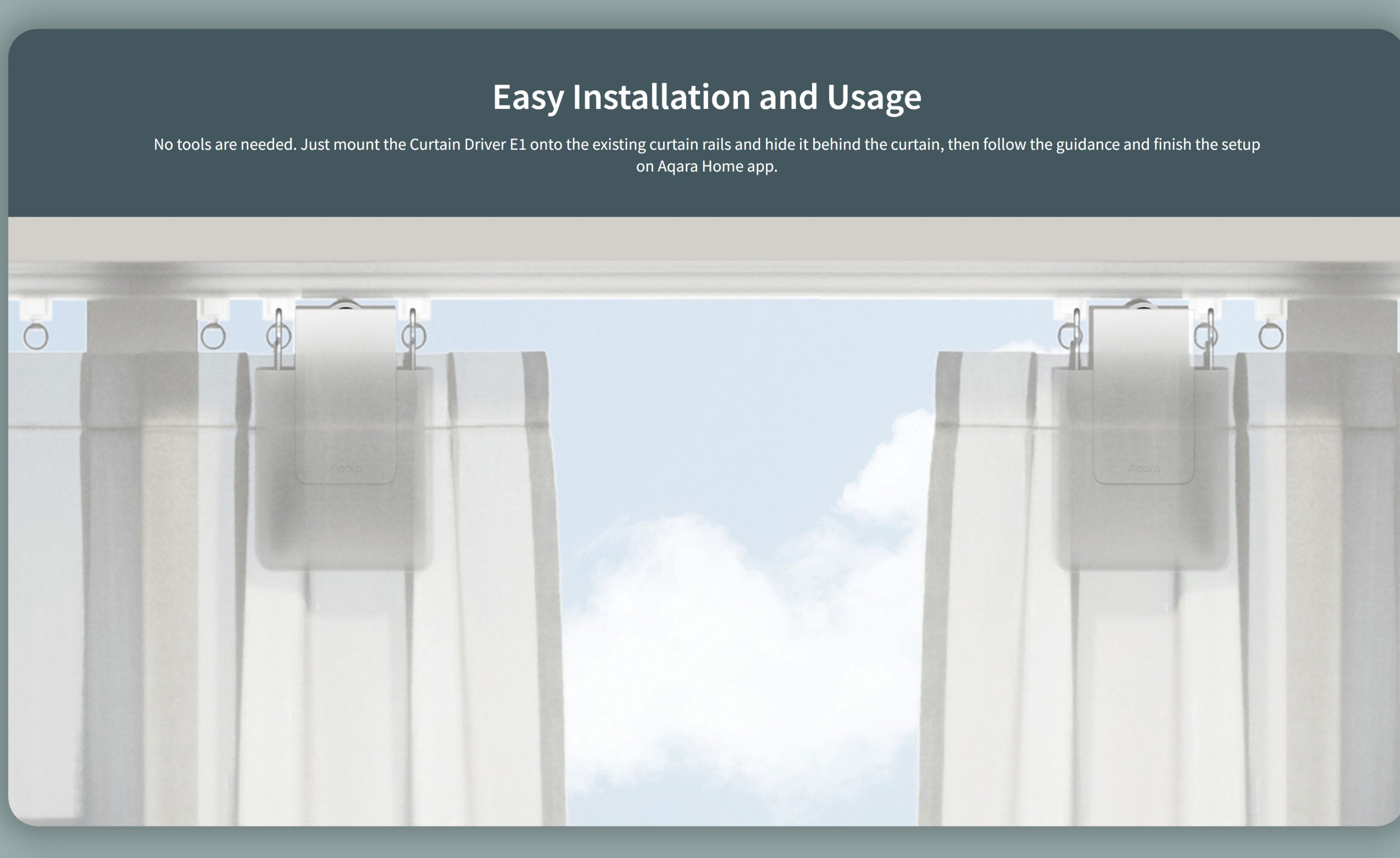Click the hook ring right of the right driver

(x=1206, y=337)
